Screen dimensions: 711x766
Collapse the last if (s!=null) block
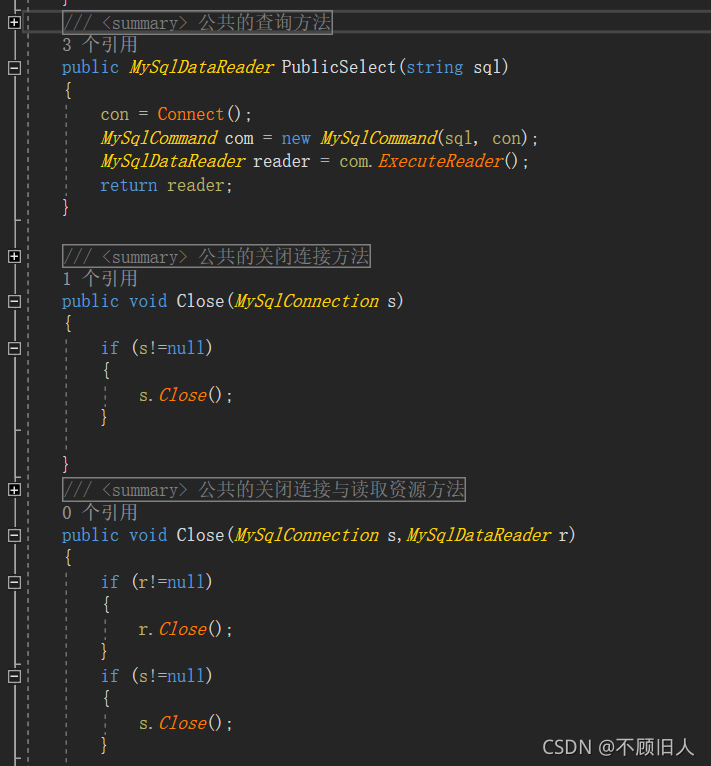(x=14, y=676)
